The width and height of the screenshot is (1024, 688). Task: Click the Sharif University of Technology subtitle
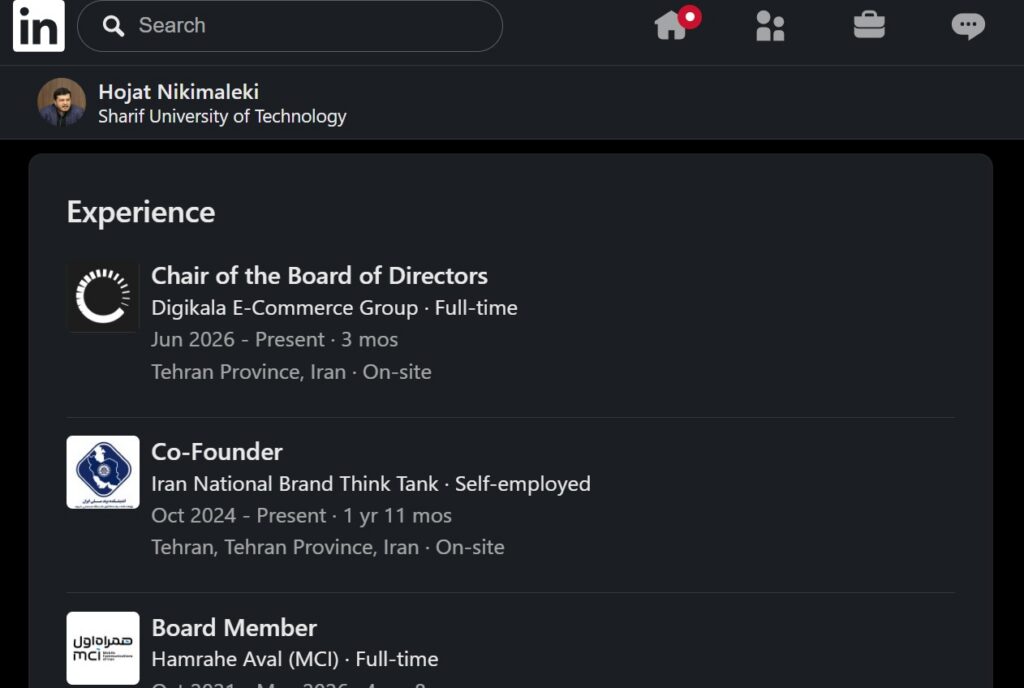[x=222, y=116]
